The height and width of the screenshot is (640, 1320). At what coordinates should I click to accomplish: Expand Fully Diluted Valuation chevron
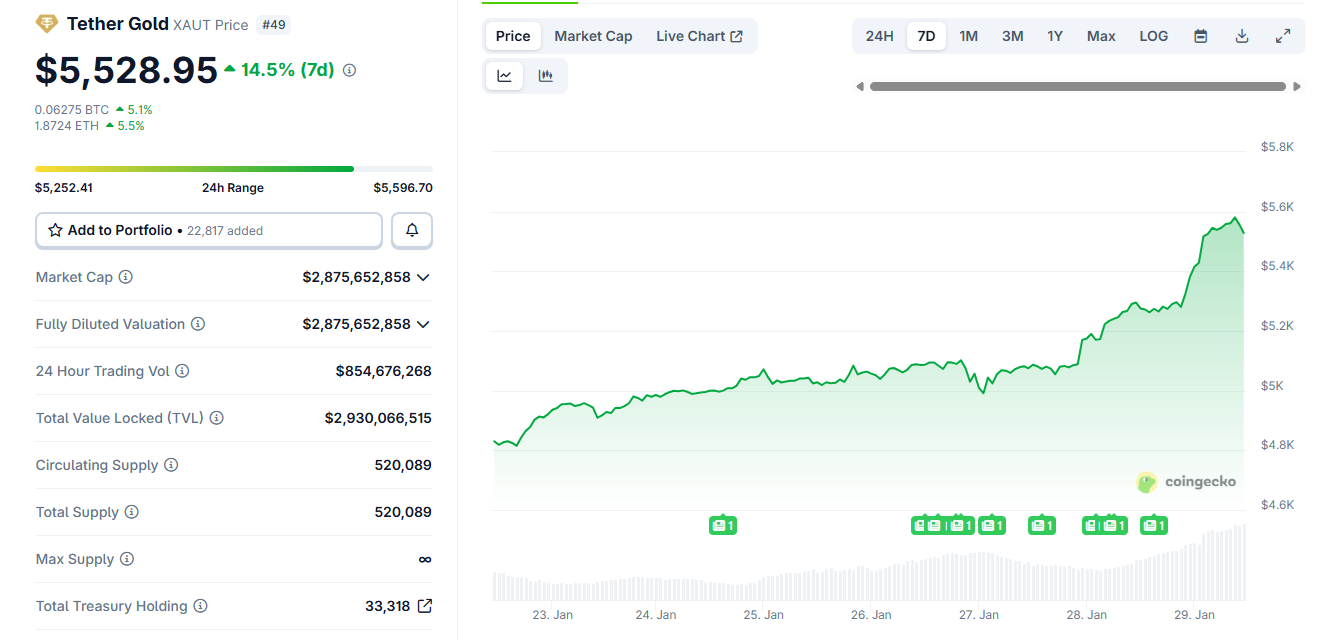tap(423, 324)
